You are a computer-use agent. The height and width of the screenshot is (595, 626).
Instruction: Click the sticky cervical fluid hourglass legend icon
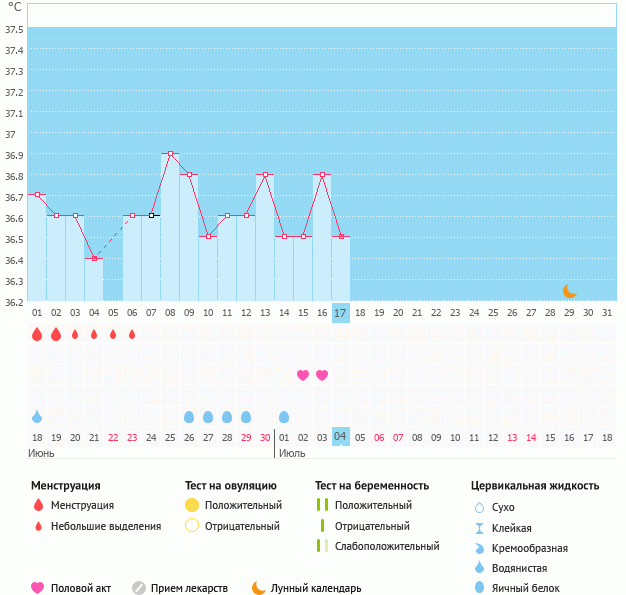pos(480,528)
